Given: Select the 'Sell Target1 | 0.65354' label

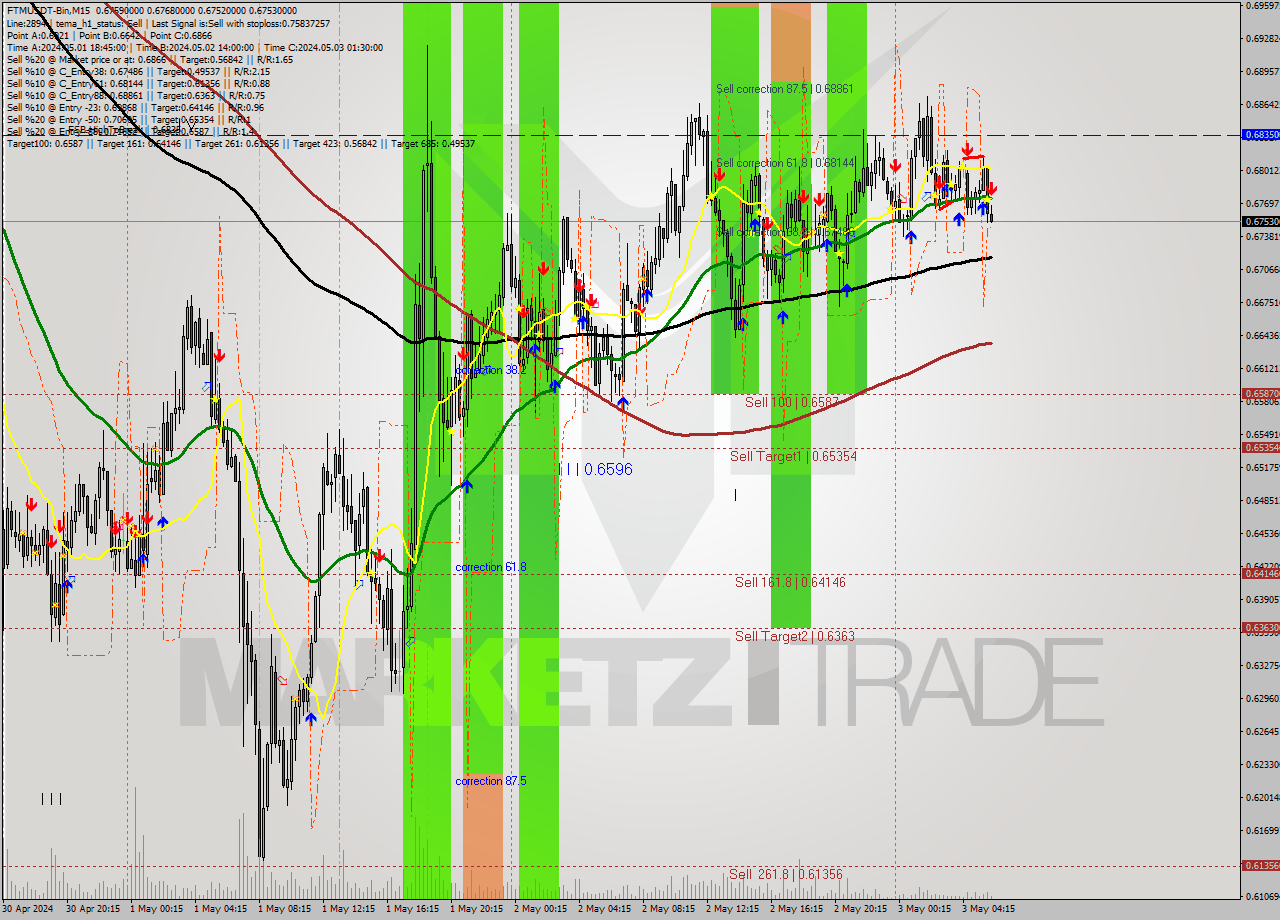Looking at the screenshot, I should pos(793,456).
